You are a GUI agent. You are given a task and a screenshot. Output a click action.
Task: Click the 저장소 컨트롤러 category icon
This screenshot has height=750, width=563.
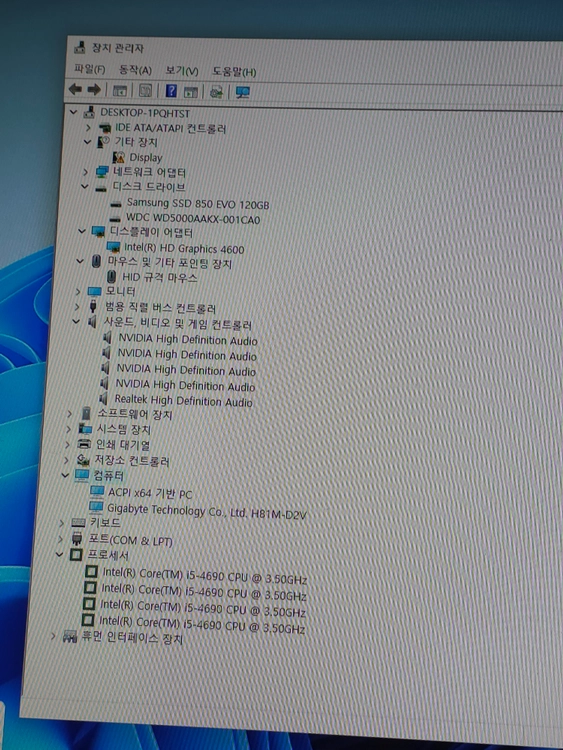click(83, 460)
